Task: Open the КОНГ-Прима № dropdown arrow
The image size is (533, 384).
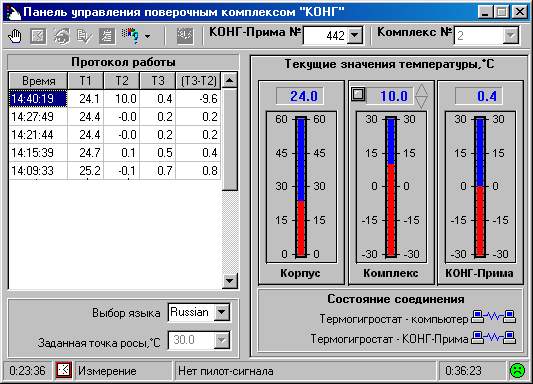Action: pos(355,35)
